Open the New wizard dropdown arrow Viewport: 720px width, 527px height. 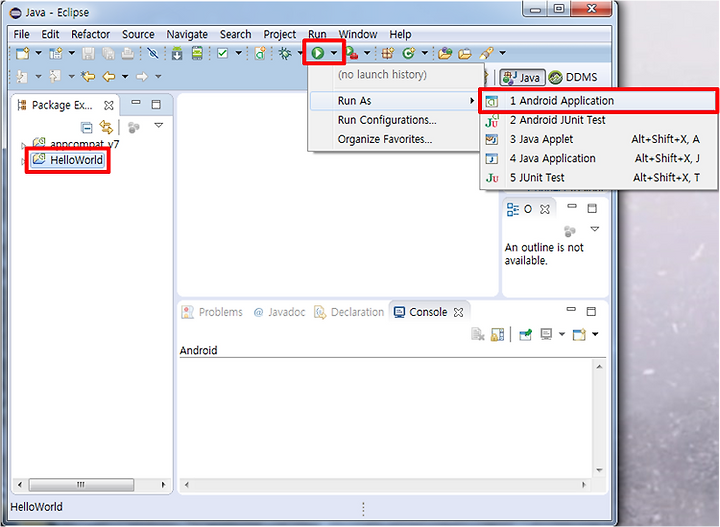click(x=39, y=53)
